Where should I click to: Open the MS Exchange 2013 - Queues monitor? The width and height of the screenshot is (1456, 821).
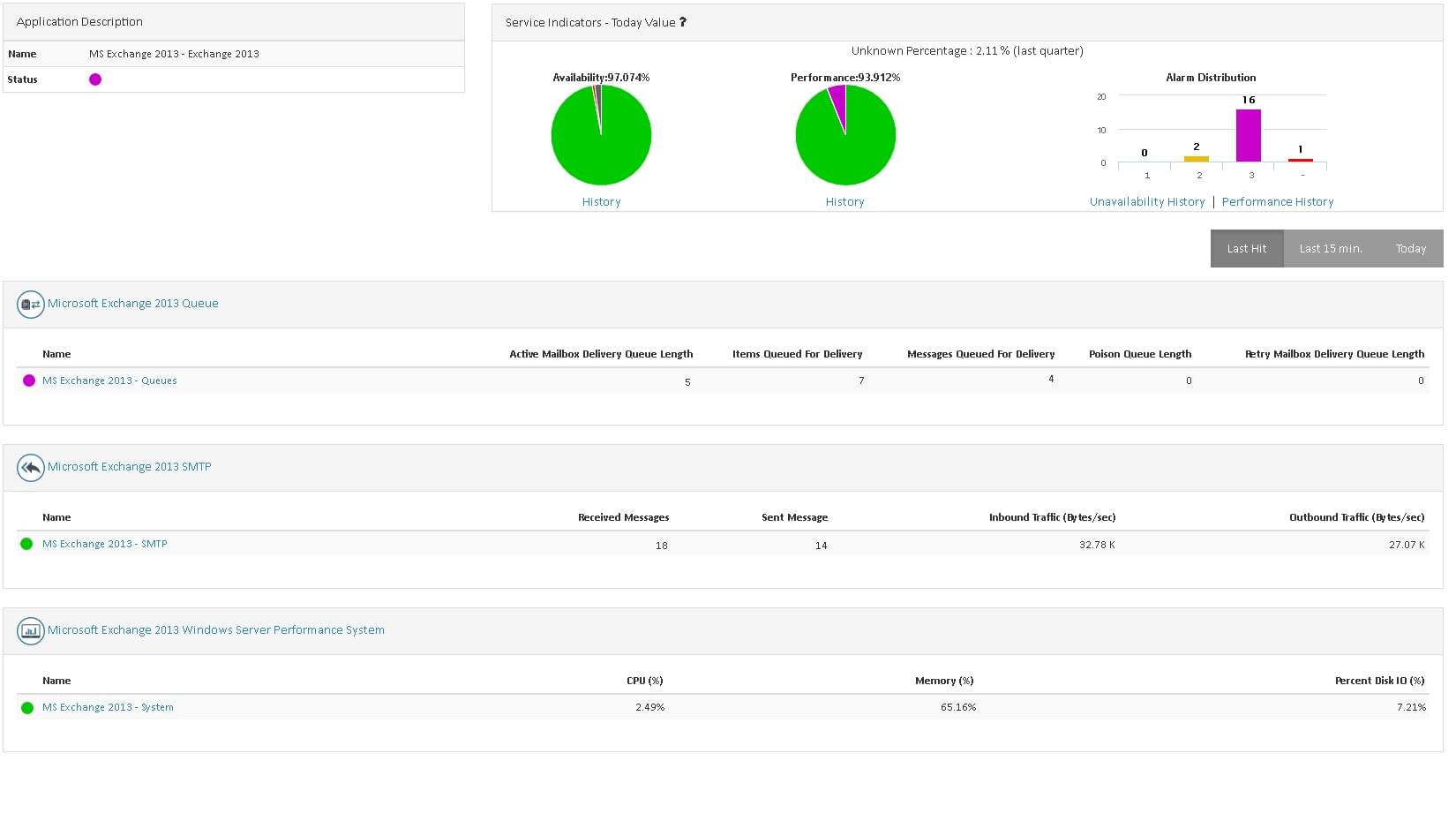109,380
